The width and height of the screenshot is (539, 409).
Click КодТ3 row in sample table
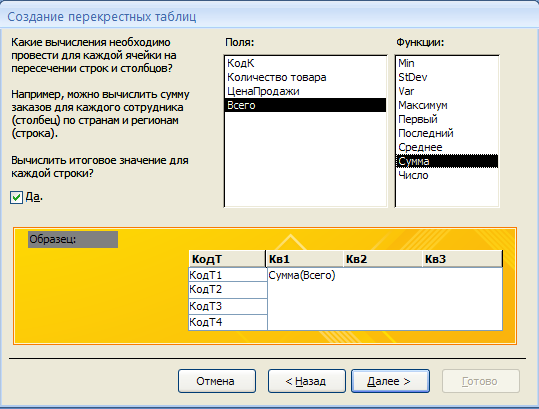228,306
